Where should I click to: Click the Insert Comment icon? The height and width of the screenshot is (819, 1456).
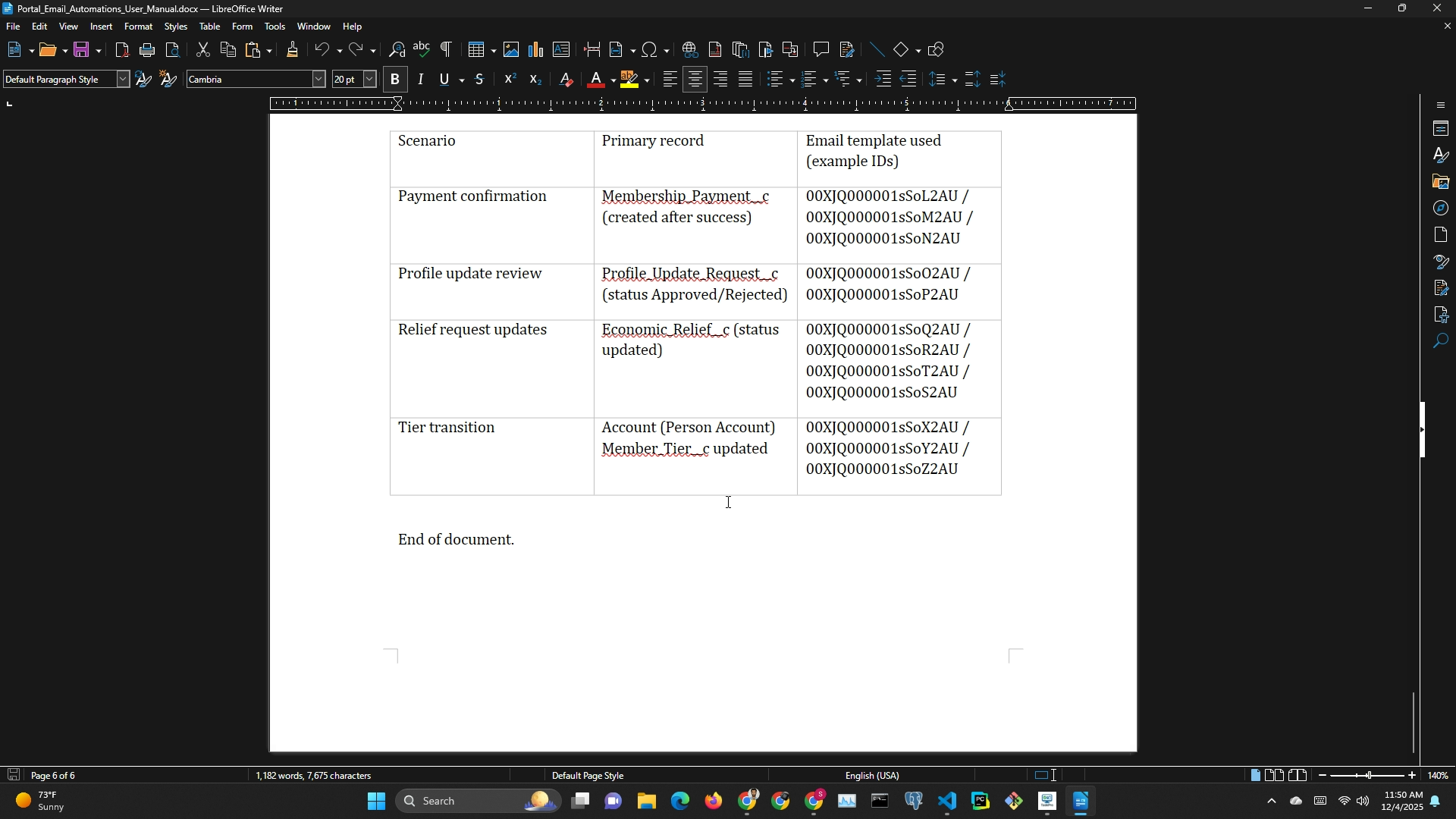point(821,50)
